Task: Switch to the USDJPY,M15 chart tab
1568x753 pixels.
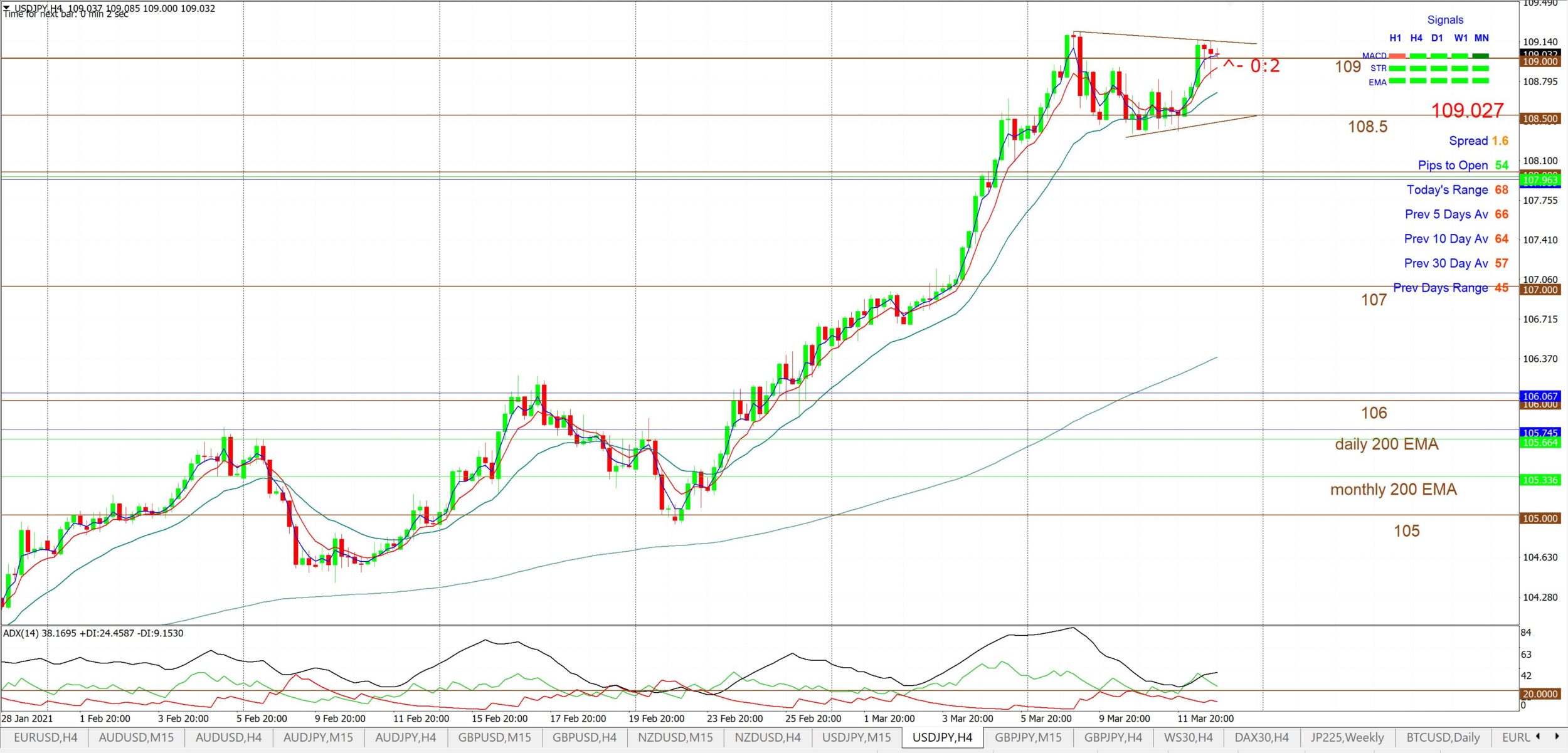Action: click(856, 737)
